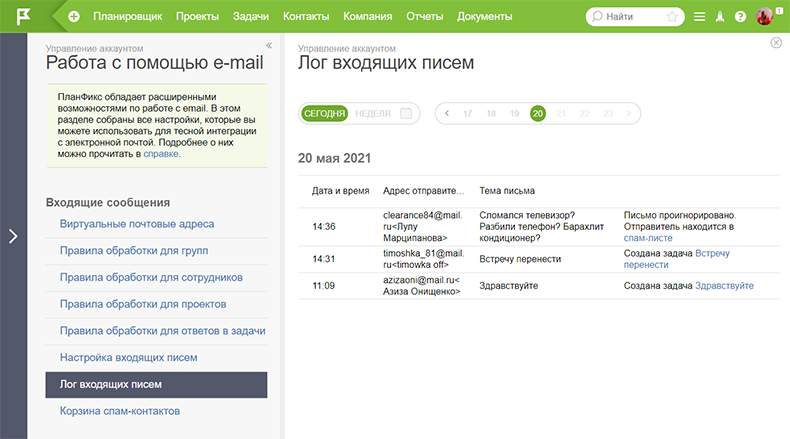Open Правила обработки для ответов в задачи

click(x=163, y=331)
